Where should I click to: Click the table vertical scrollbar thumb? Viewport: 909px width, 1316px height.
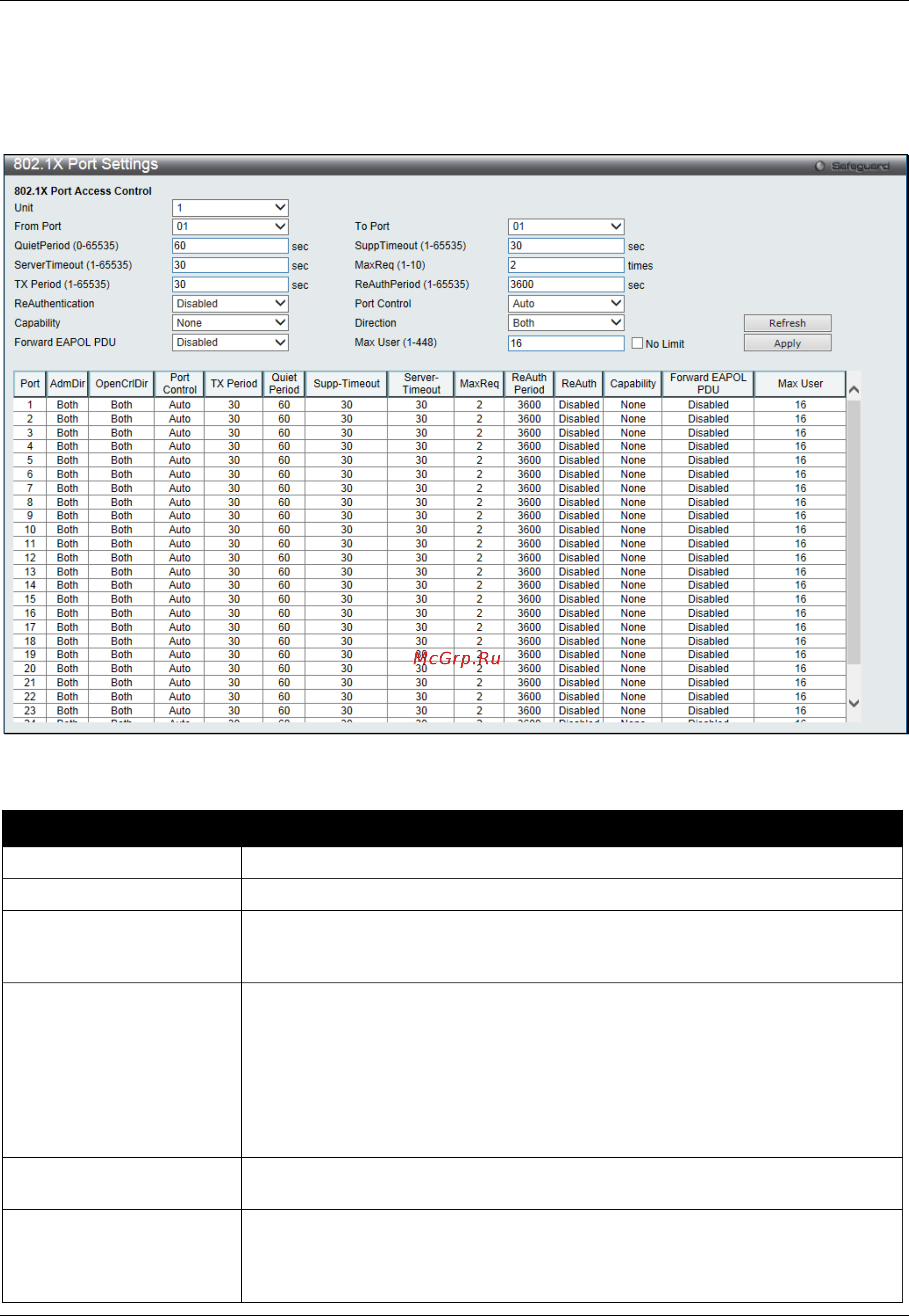(853, 533)
